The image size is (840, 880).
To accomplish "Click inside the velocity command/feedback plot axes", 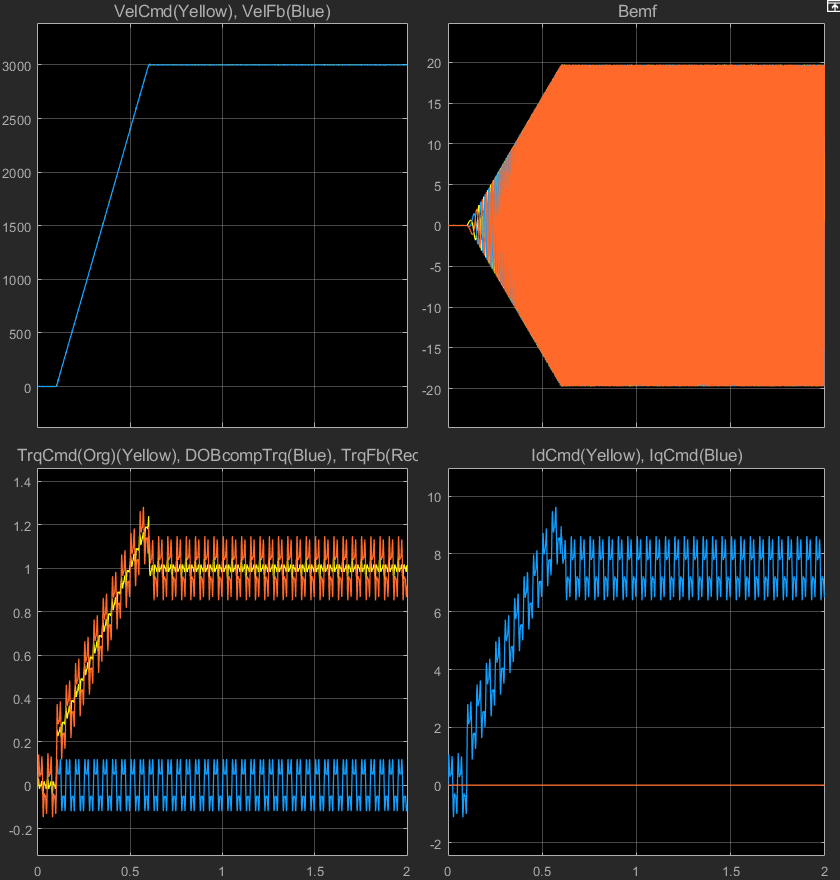I will tap(222, 225).
